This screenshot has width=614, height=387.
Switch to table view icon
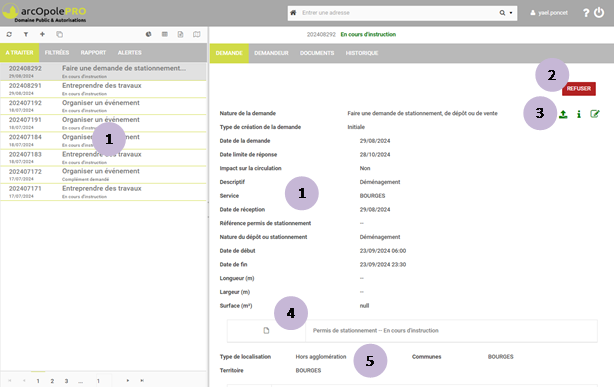[165, 34]
